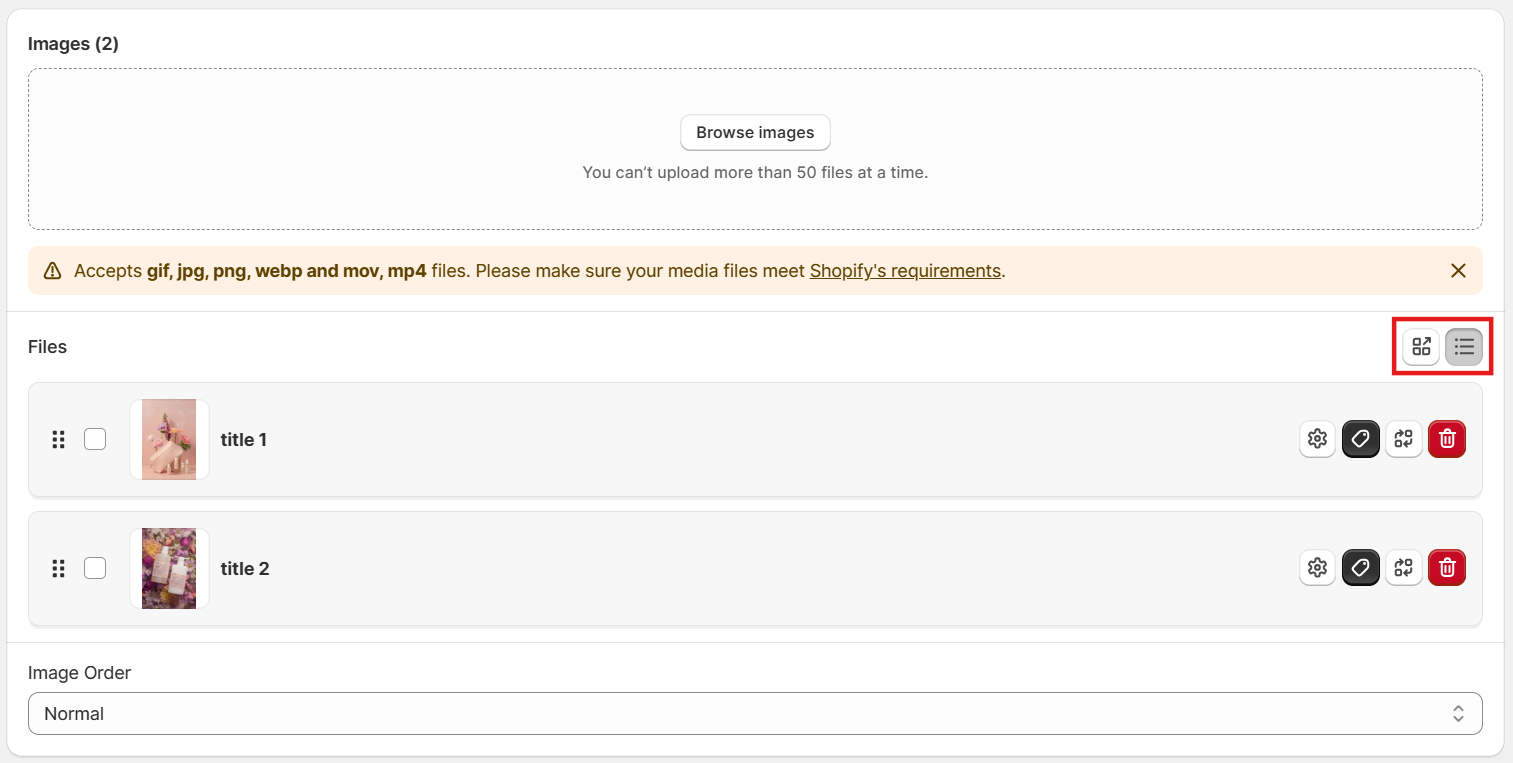The image size is (1513, 763).
Task: Dismiss the accepted file types warning banner
Action: pyautogui.click(x=1458, y=271)
